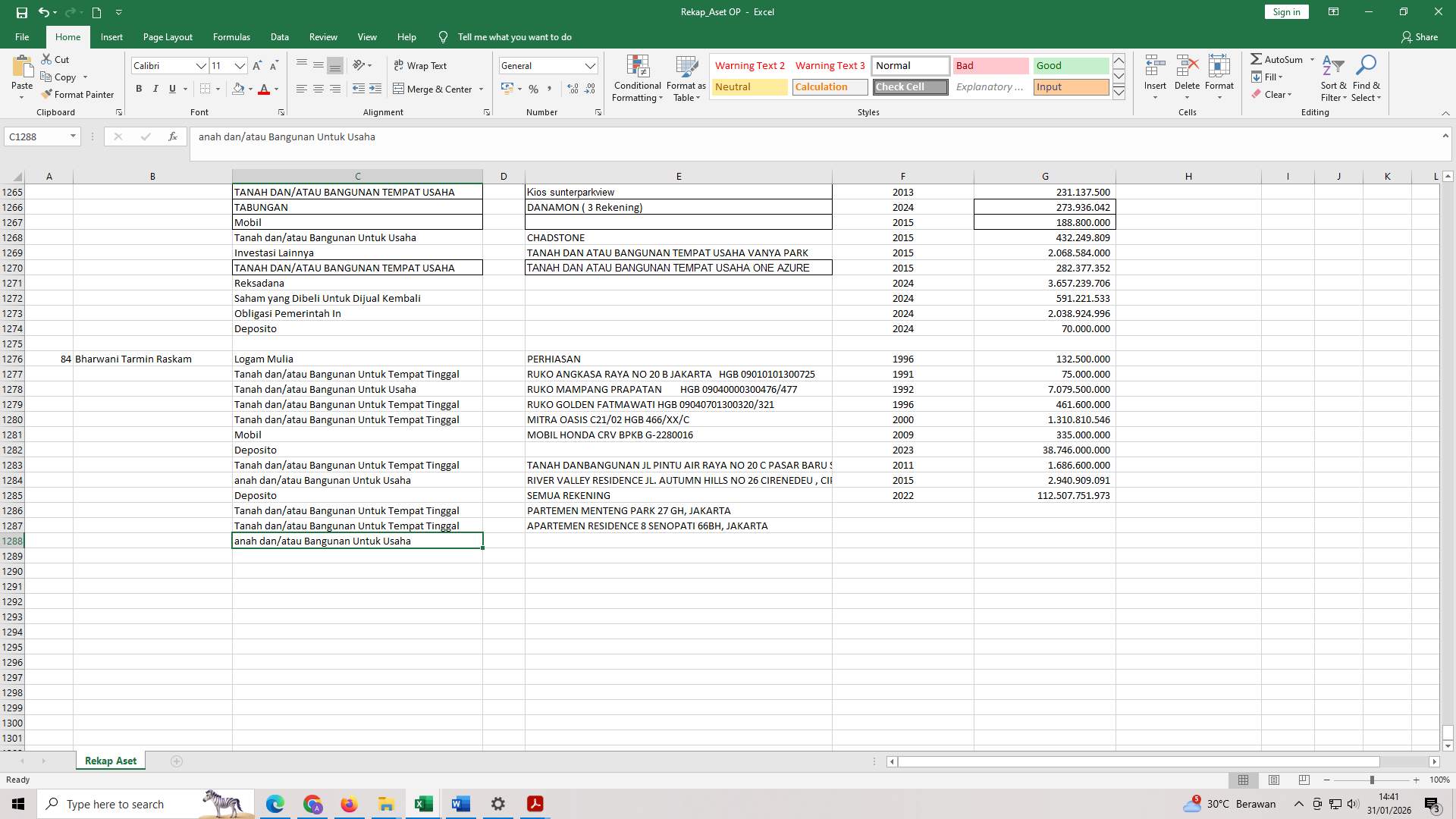Switch to the Formulas ribbon tab

click(x=231, y=36)
